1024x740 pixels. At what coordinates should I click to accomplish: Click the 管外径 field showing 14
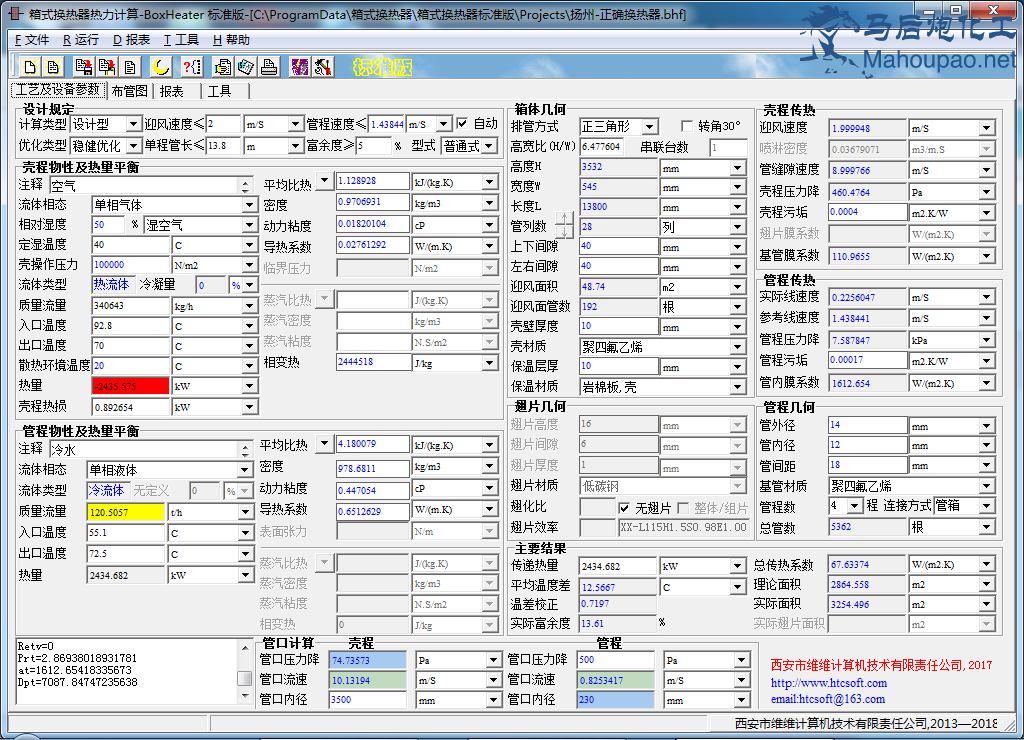pyautogui.click(x=867, y=425)
